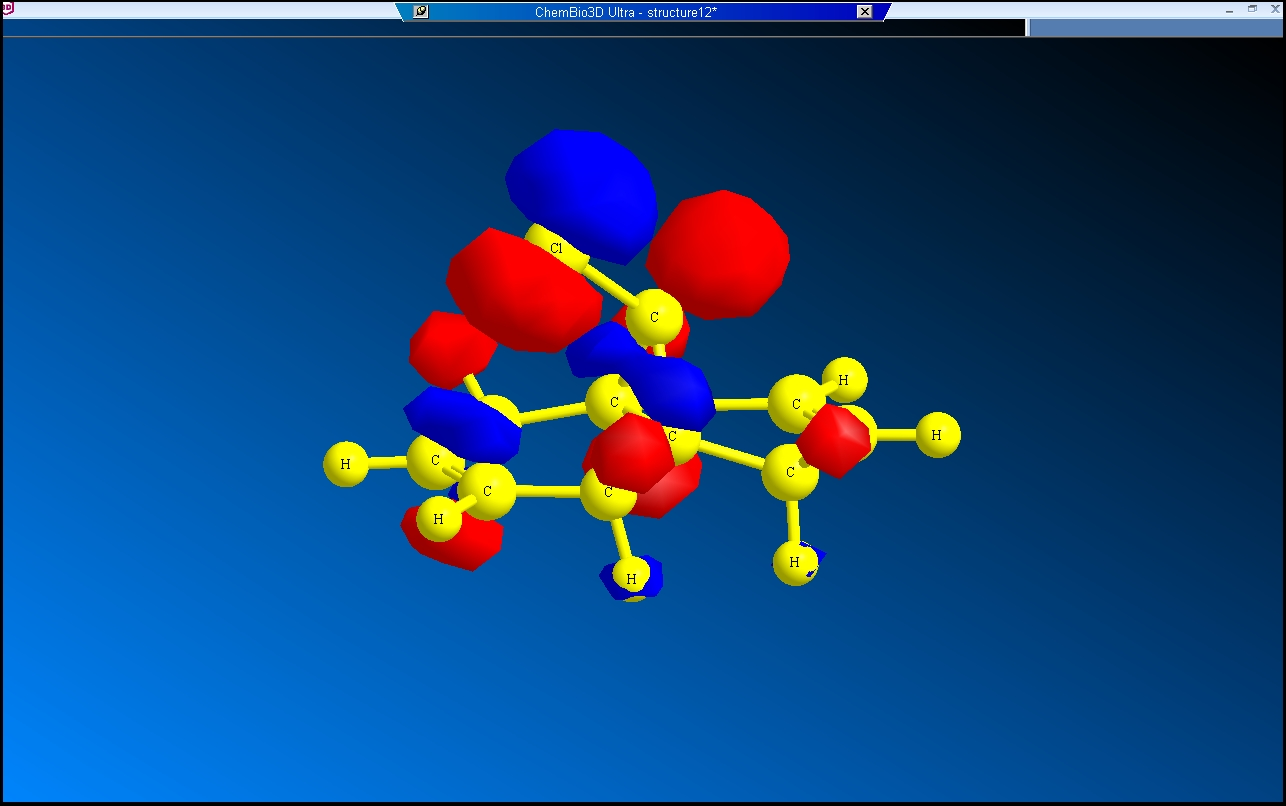Image resolution: width=1286 pixels, height=806 pixels.
Task: Select the chlorine atom labeled Cl
Action: point(556,247)
